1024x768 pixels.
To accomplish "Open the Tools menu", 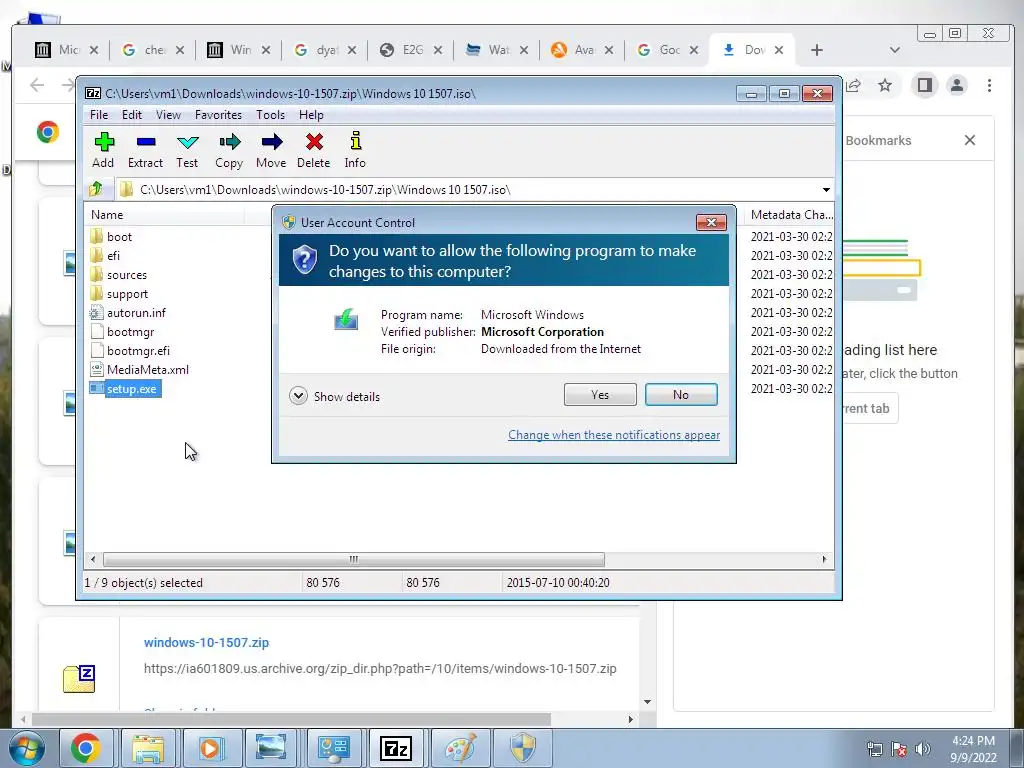I will click(270, 115).
